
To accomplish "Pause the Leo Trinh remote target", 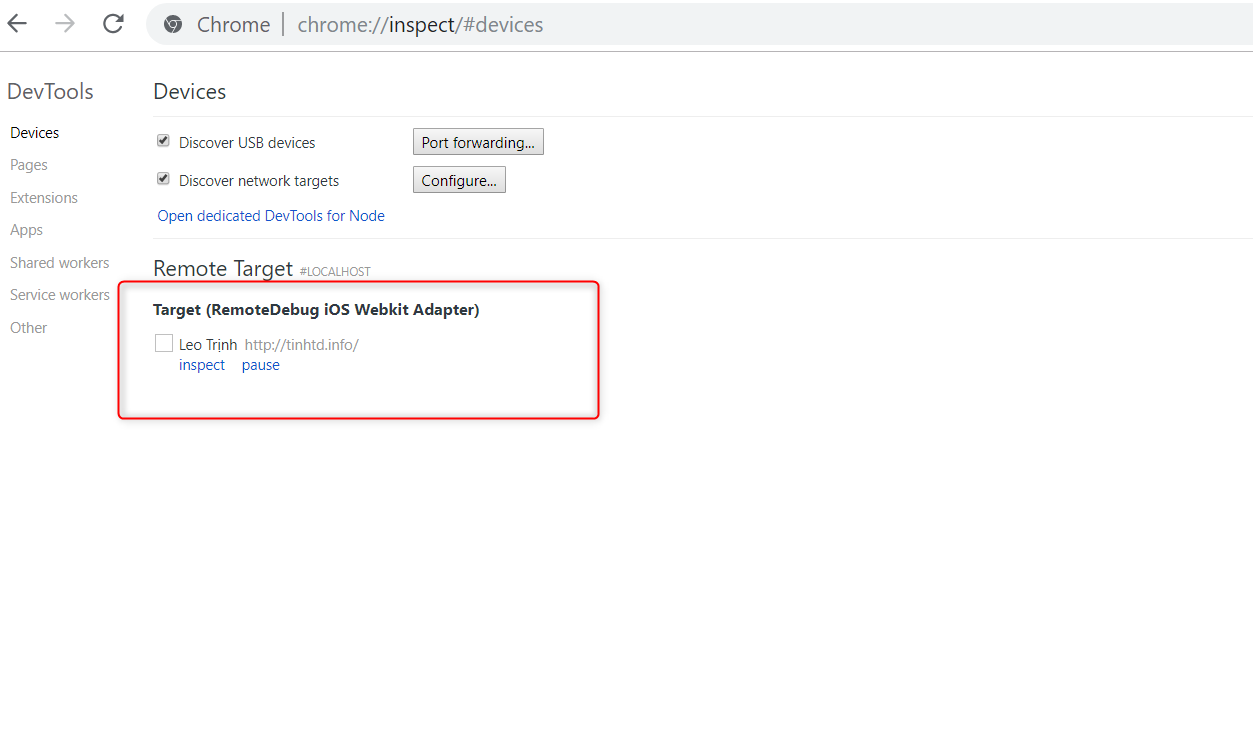I will (x=261, y=365).
